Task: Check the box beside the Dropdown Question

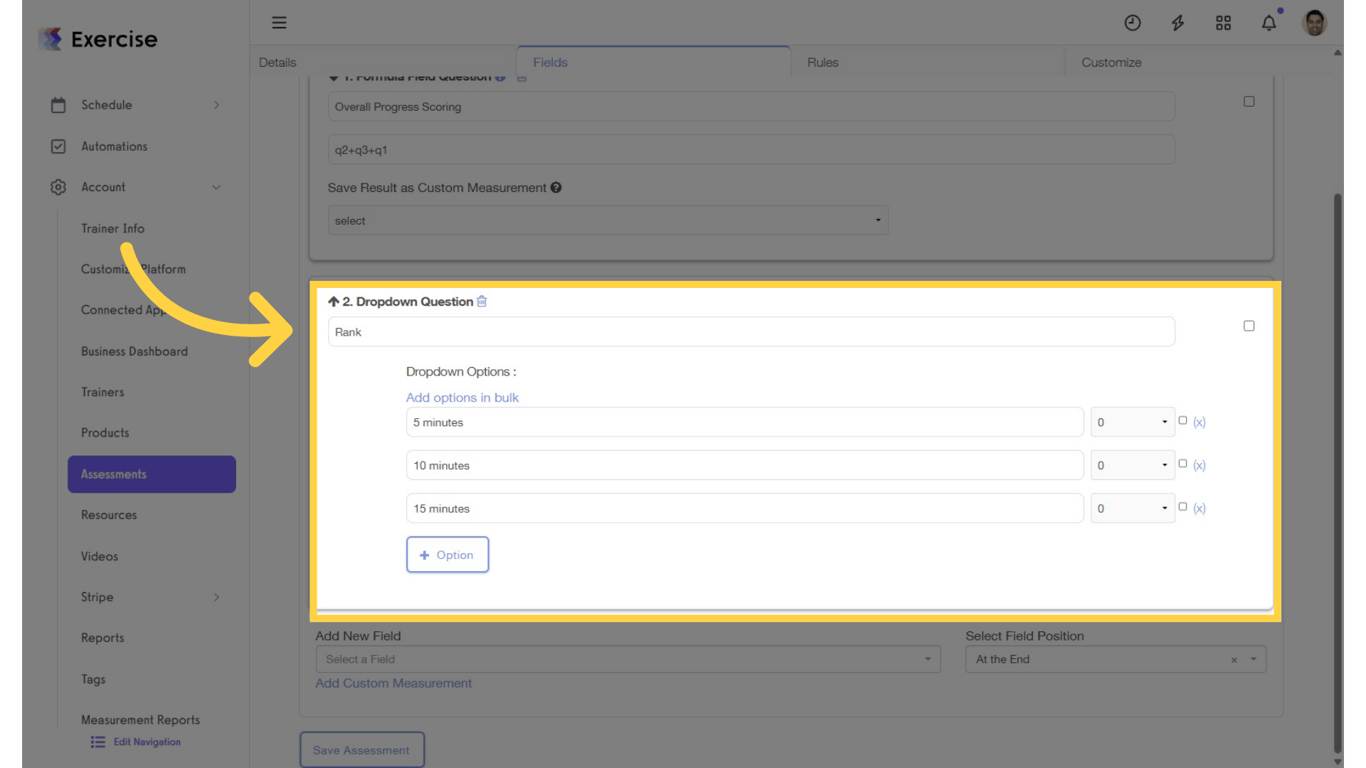Action: [x=1248, y=325]
